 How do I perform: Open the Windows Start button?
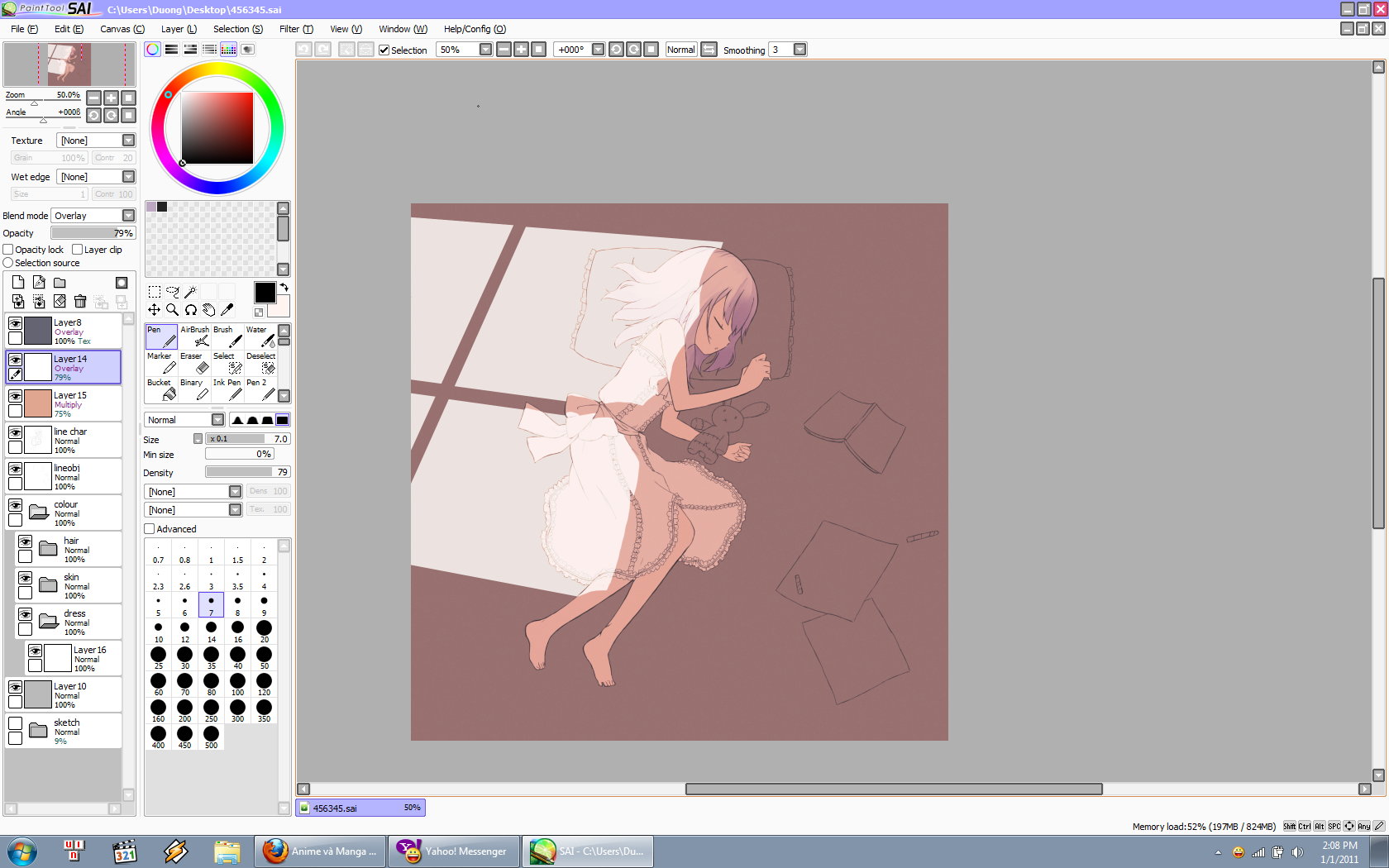21,851
